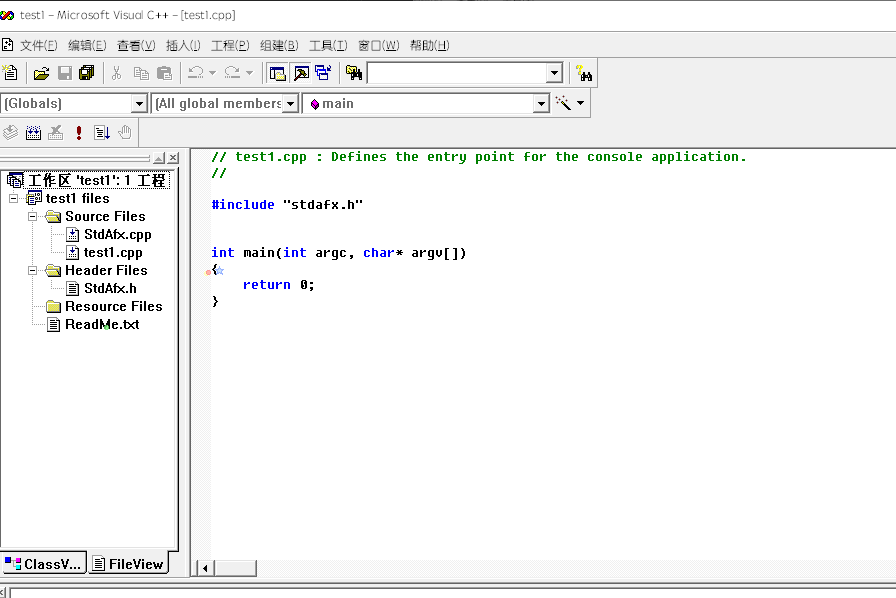Screen dimensions: 896x598
Task: Click the Find text input field
Action: [x=457, y=73]
